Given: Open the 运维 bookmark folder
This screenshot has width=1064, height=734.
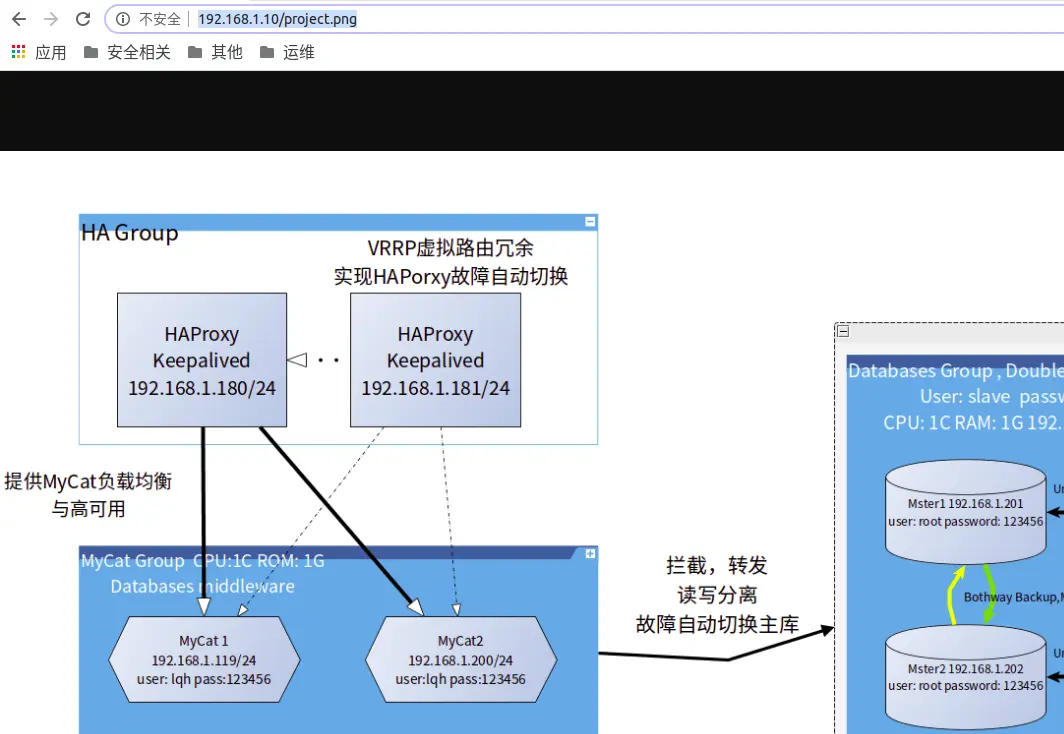Looking at the screenshot, I should (287, 52).
